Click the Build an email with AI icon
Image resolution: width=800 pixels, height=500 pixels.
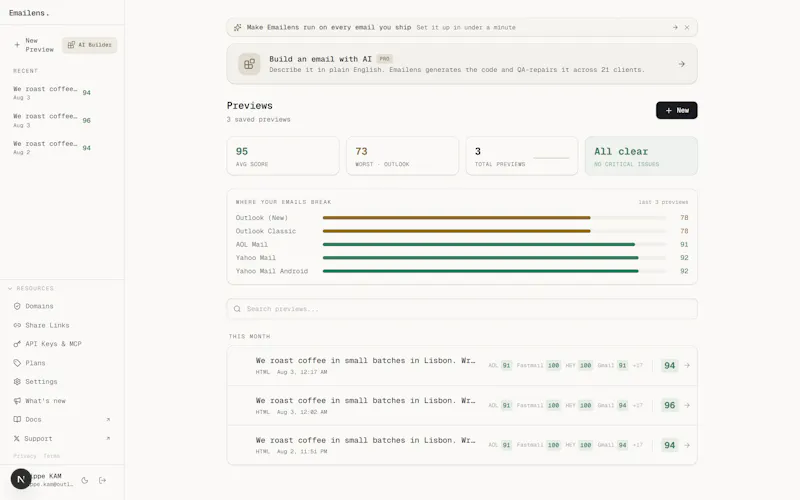pyautogui.click(x=249, y=64)
